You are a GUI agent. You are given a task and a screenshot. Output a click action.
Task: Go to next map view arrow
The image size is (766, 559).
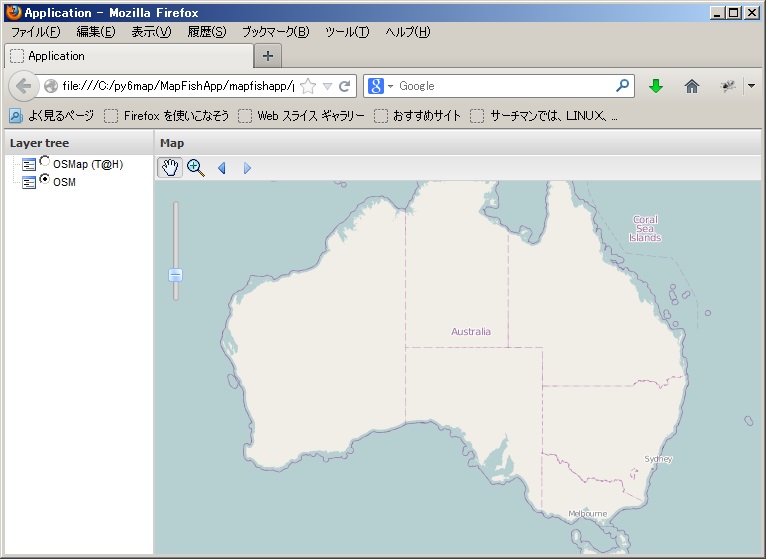click(247, 168)
